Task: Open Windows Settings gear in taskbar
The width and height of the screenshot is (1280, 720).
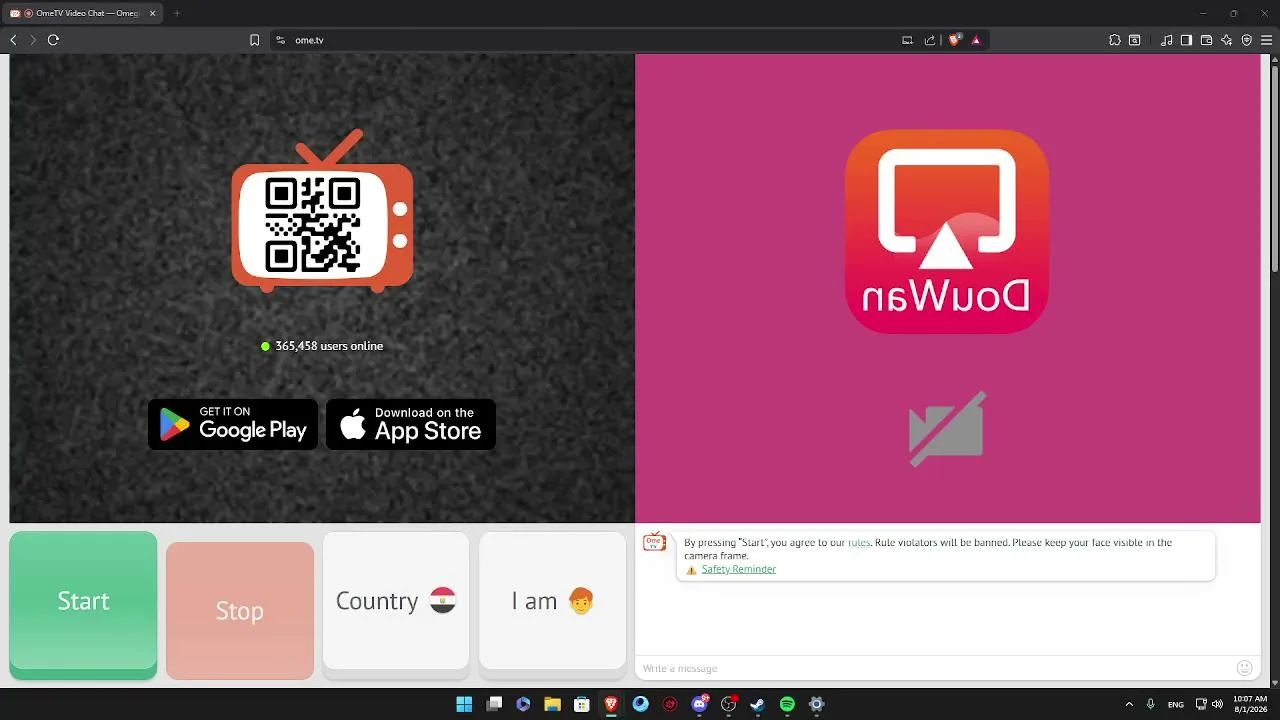Action: click(x=817, y=704)
